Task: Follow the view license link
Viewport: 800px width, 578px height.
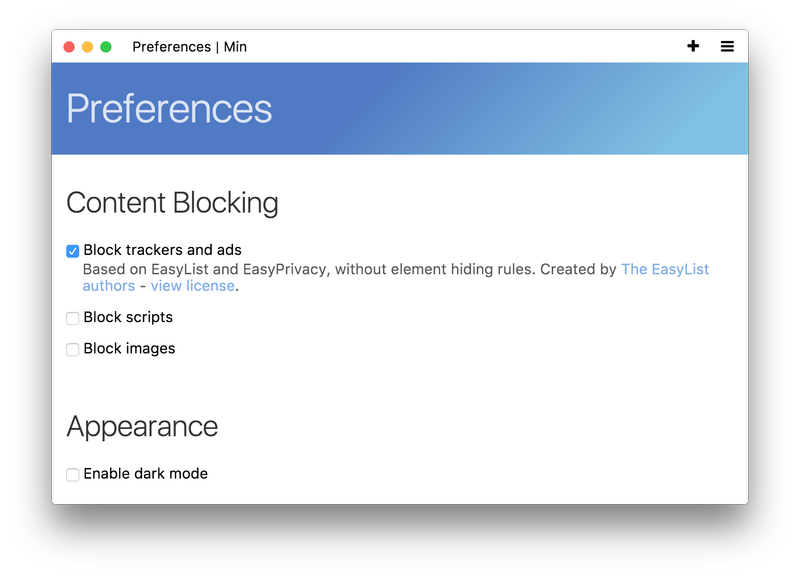Action: 192,286
